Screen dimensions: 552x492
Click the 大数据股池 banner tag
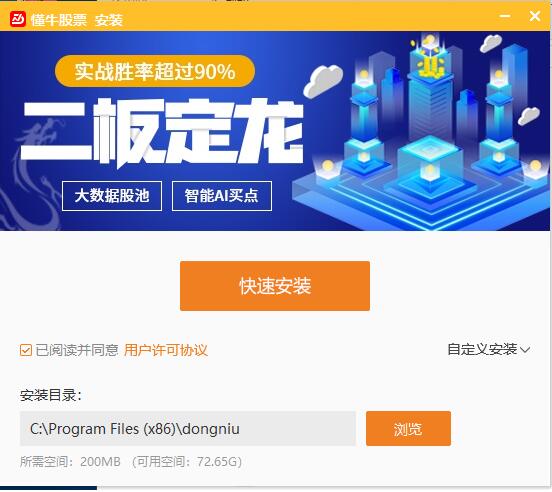point(112,196)
